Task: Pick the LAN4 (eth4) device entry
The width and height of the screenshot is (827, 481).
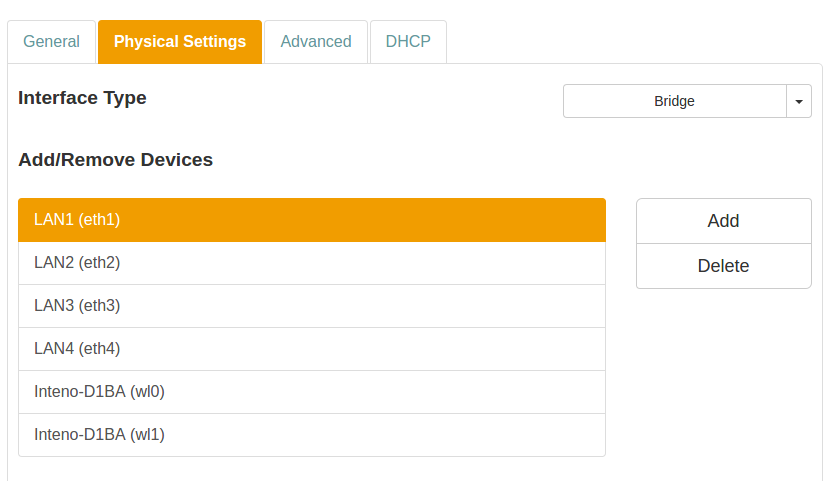Action: click(x=311, y=349)
